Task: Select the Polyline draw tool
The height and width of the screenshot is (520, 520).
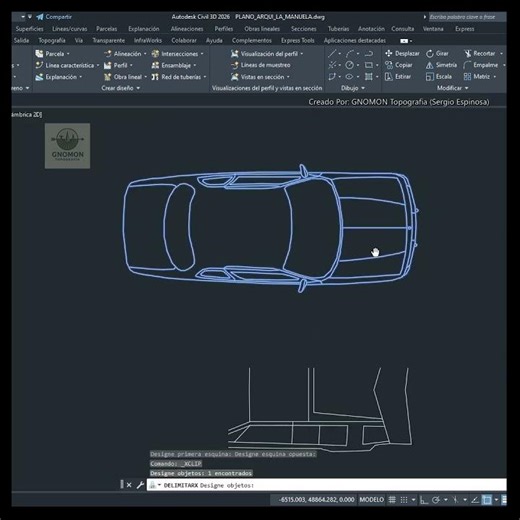Action: pos(369,53)
